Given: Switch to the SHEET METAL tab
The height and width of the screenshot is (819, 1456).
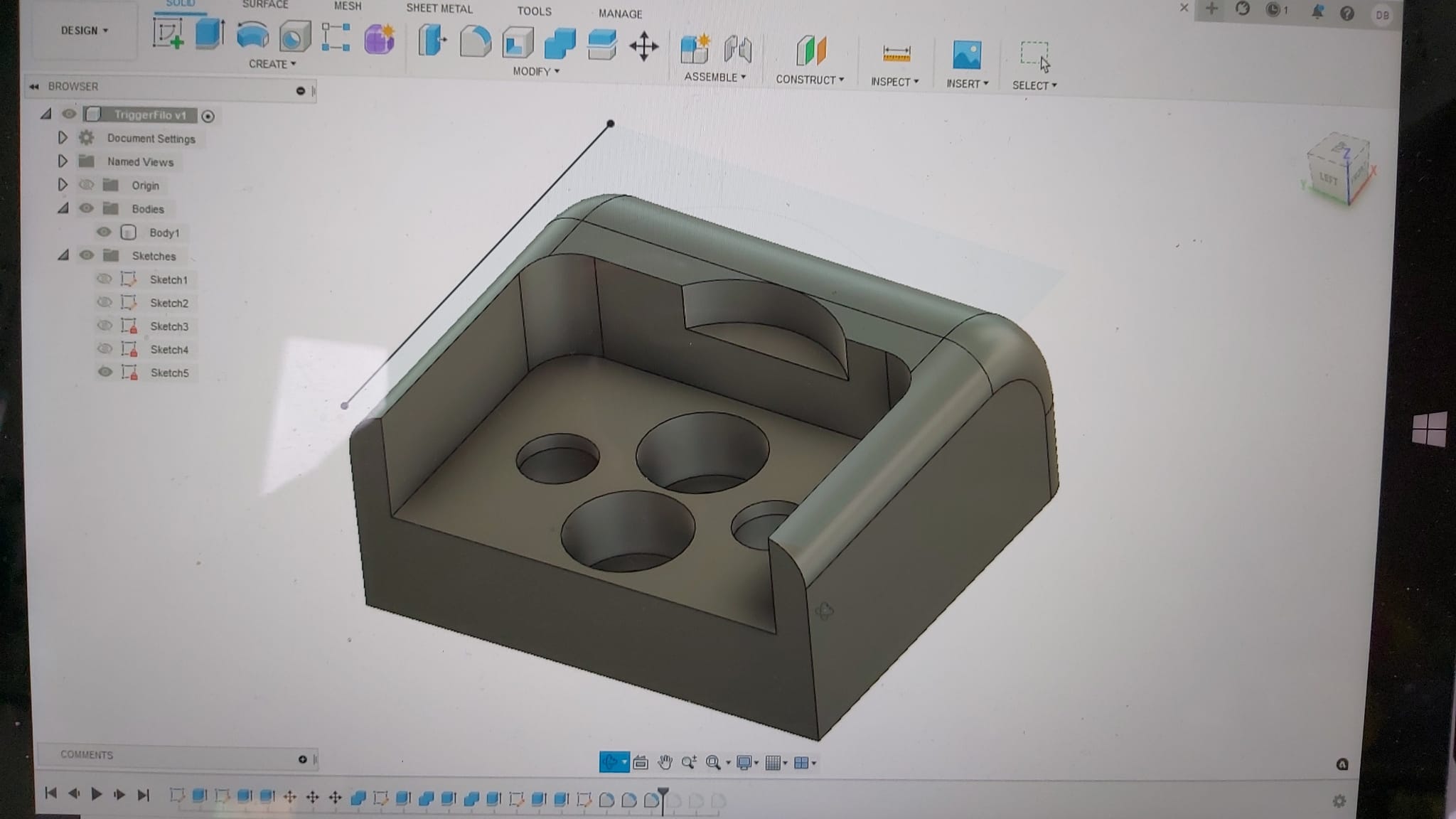Looking at the screenshot, I should [x=439, y=9].
